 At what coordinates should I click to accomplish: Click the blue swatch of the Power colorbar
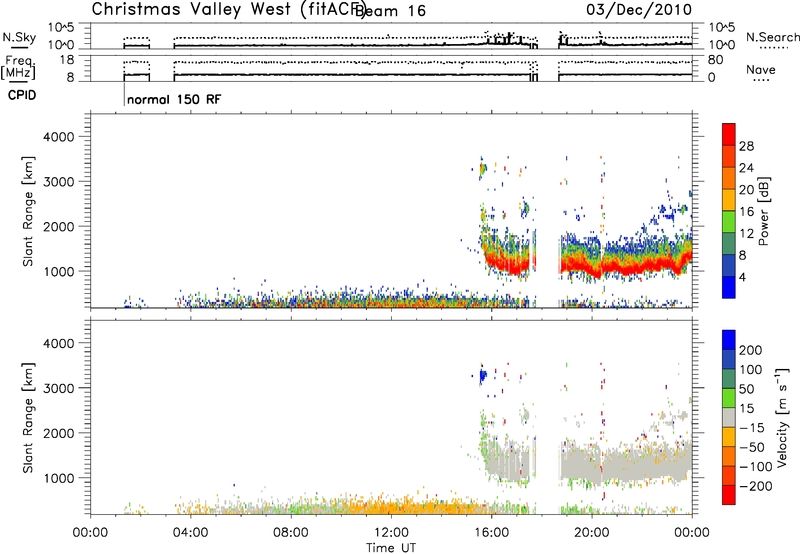click(x=729, y=287)
